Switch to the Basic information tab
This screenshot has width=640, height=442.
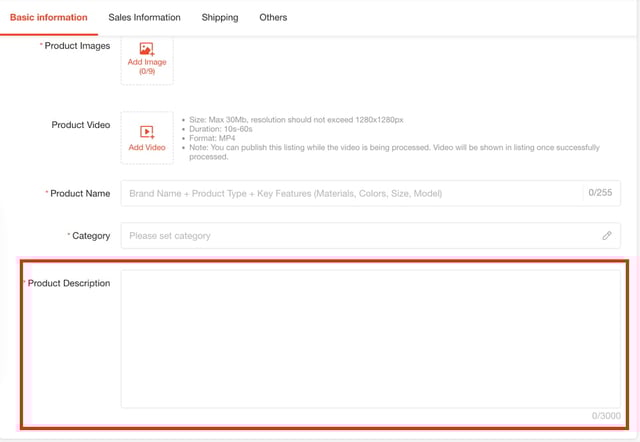(48, 17)
